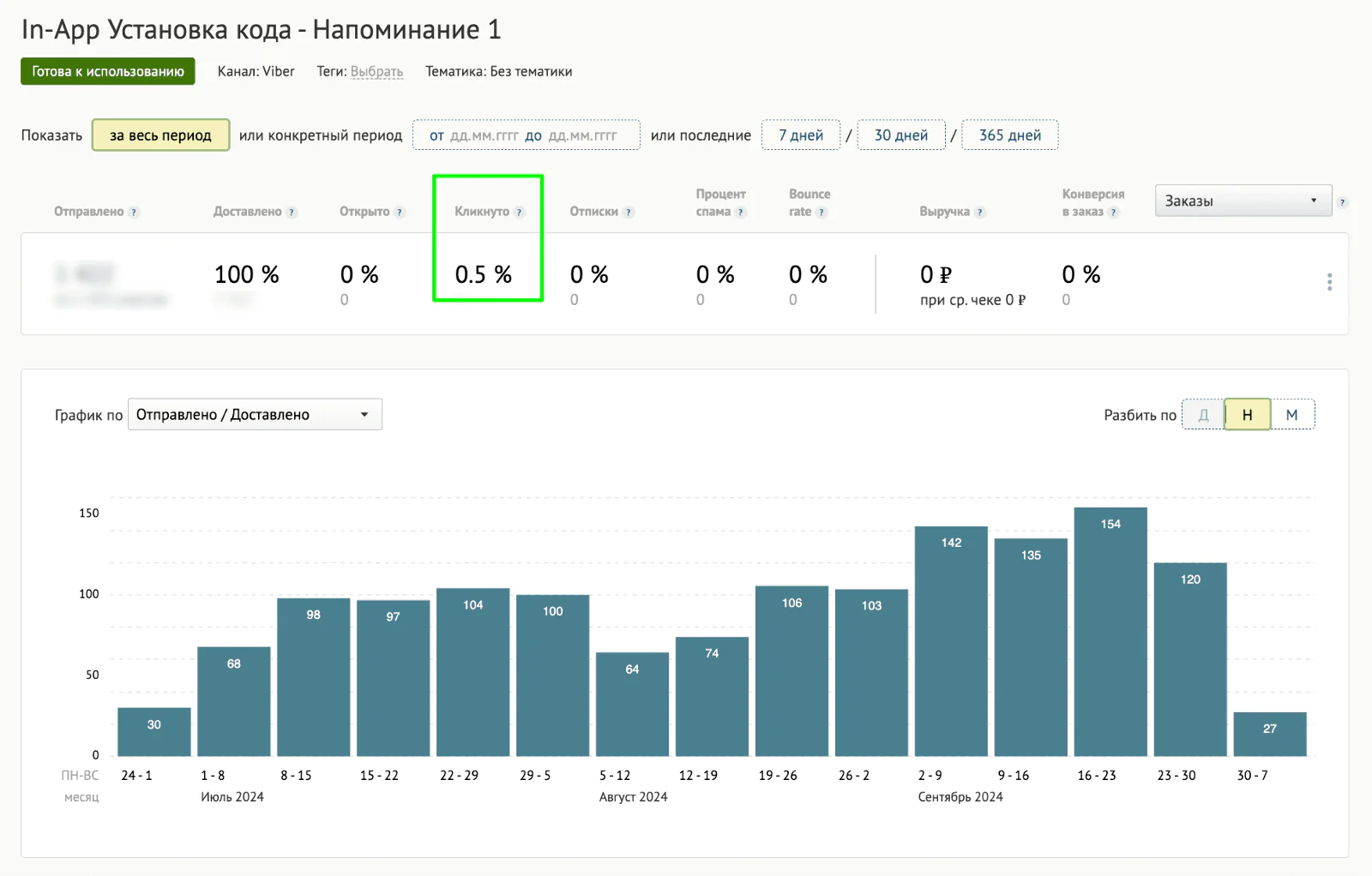The height and width of the screenshot is (876, 1372).
Task: Show last 7 дней
Action: 801,135
